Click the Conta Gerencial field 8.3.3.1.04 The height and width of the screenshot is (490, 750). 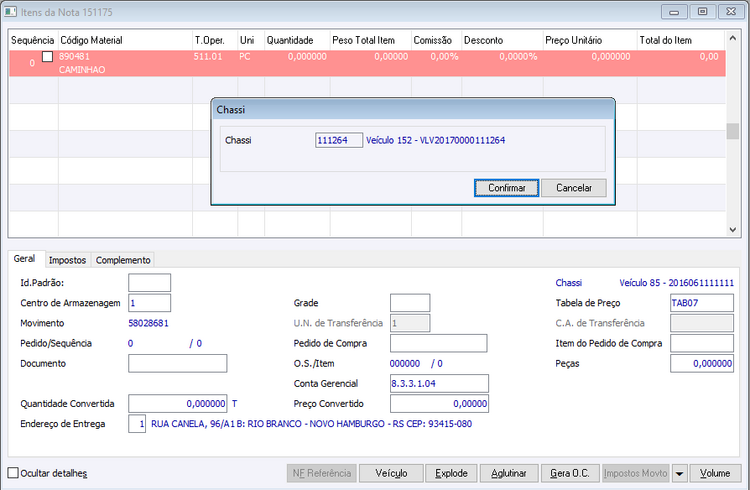click(x=439, y=383)
